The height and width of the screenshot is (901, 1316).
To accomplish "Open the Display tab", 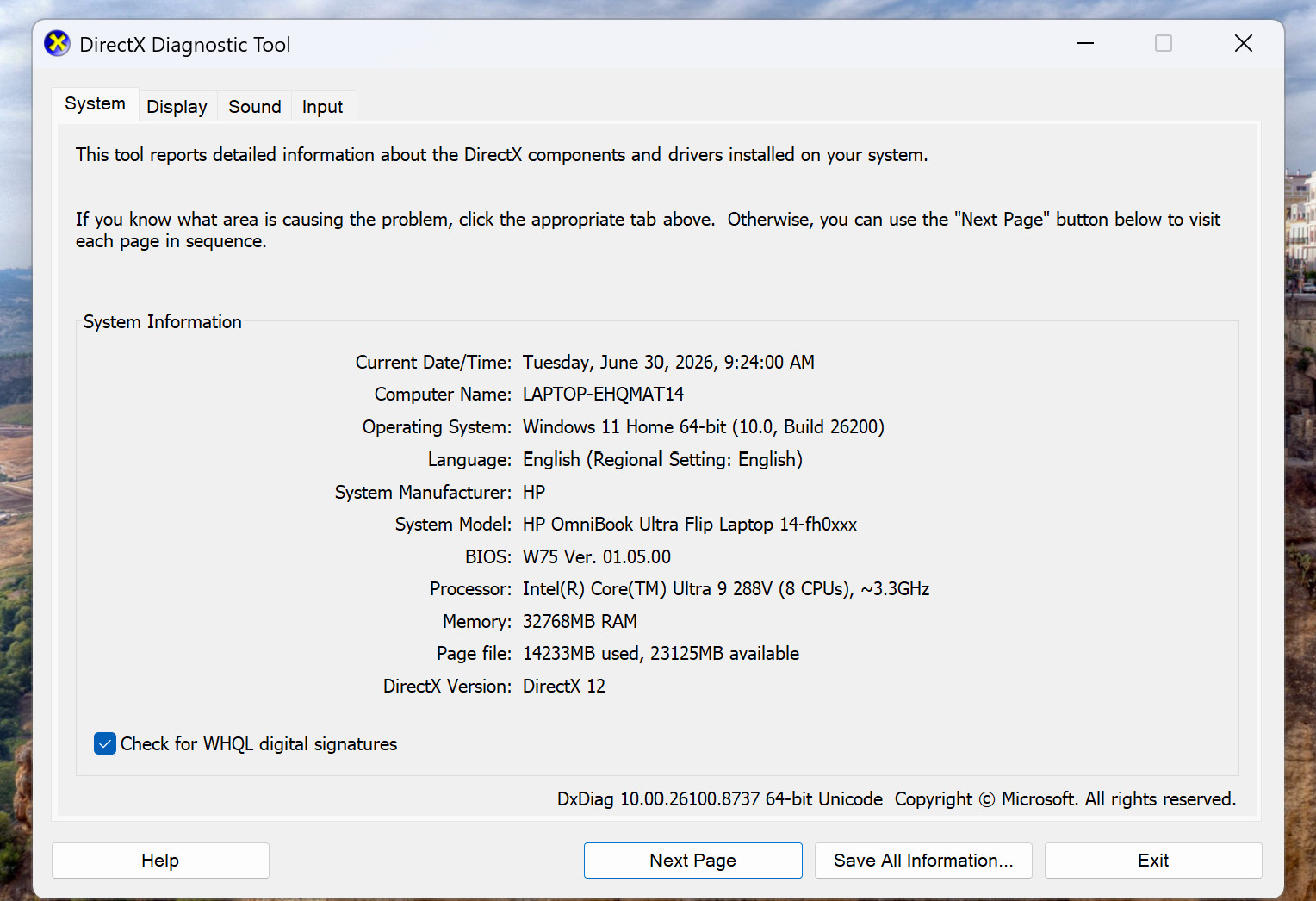I will [x=177, y=107].
